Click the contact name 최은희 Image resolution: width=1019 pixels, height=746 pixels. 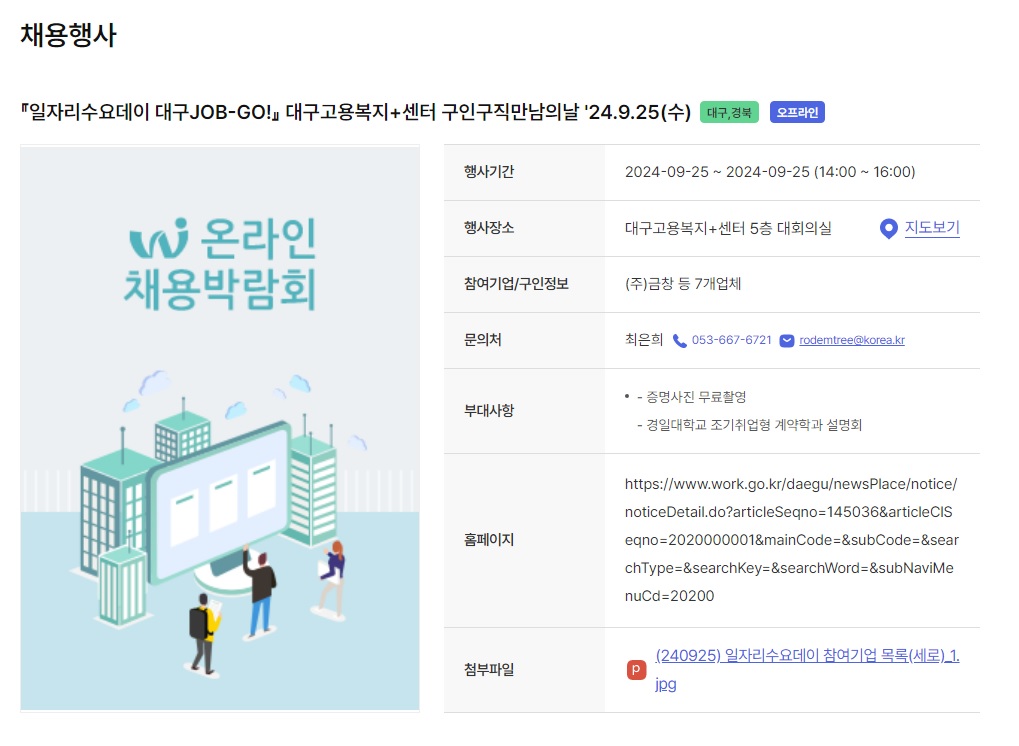(x=643, y=341)
